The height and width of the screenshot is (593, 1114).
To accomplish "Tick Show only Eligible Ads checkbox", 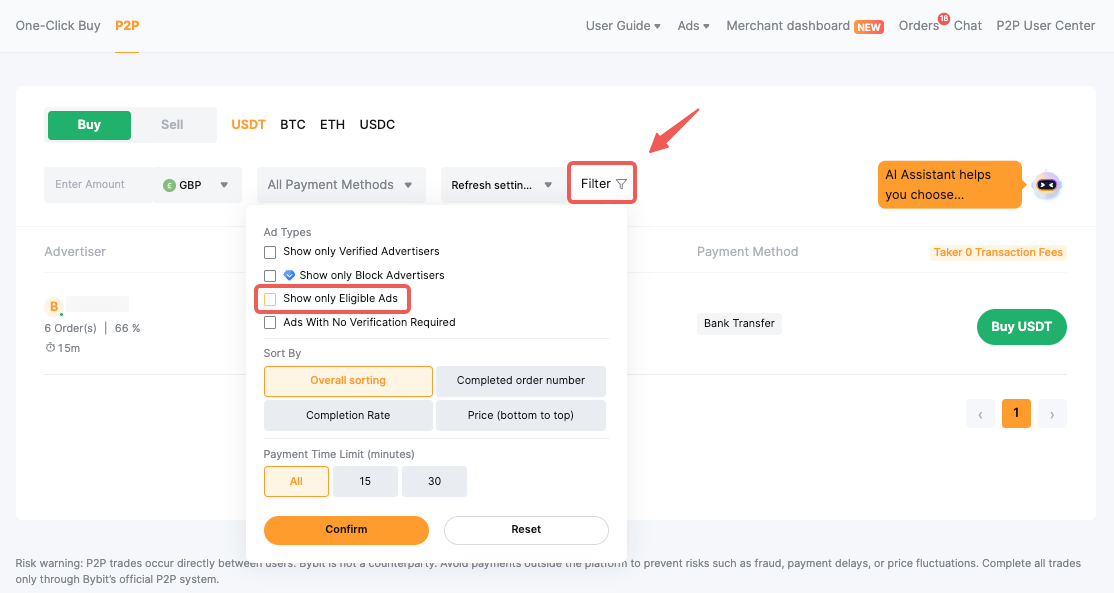I will pyautogui.click(x=270, y=299).
